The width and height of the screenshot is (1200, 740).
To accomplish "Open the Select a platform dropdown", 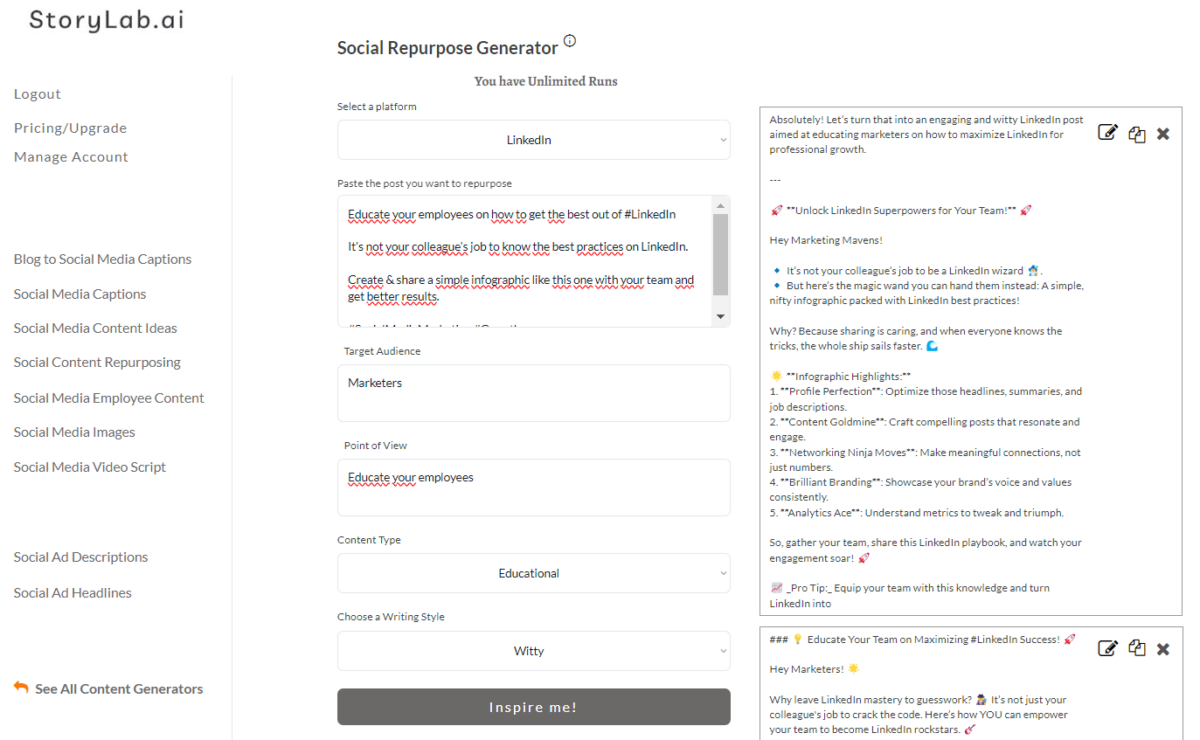I will click(x=533, y=140).
